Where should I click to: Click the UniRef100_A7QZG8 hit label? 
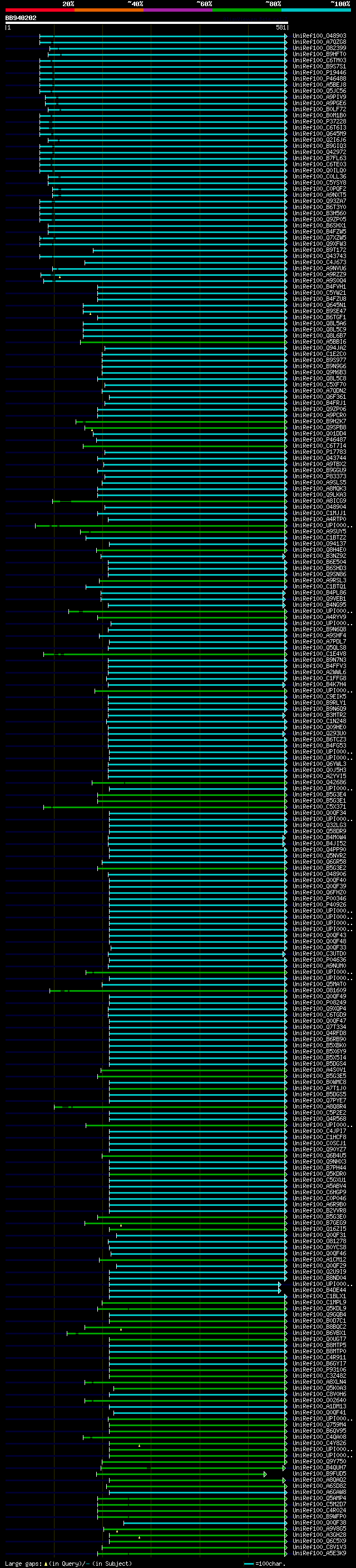pyautogui.click(x=319, y=42)
